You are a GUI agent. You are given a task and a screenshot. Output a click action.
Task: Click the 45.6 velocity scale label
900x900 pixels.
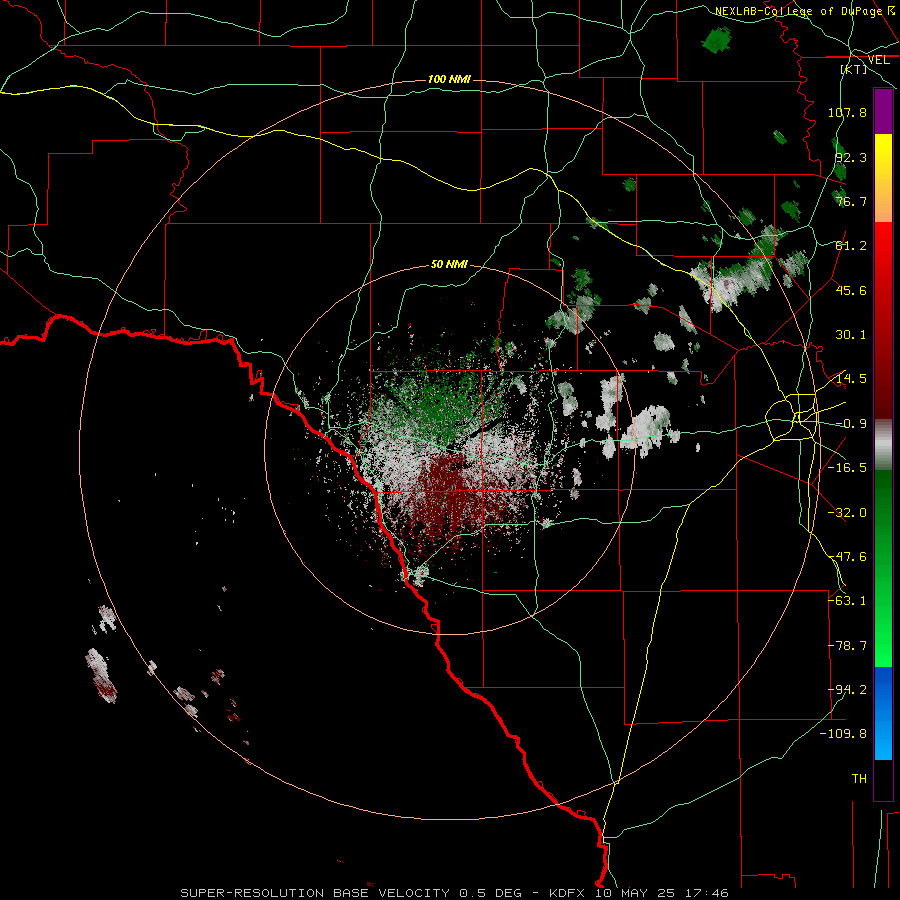(x=851, y=290)
